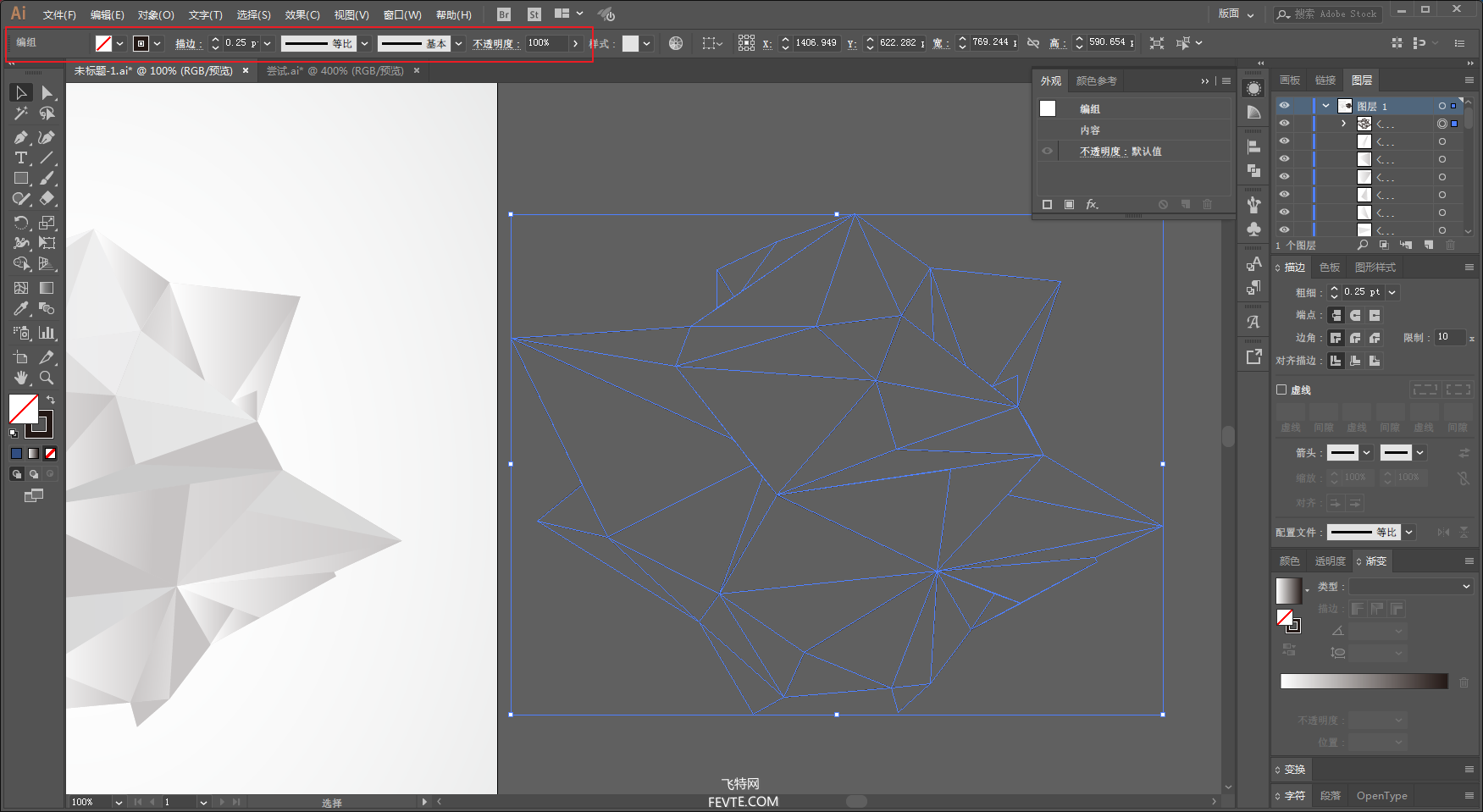Pick the Rectangle tool
Viewport: 1483px width, 812px height.
pos(21,179)
